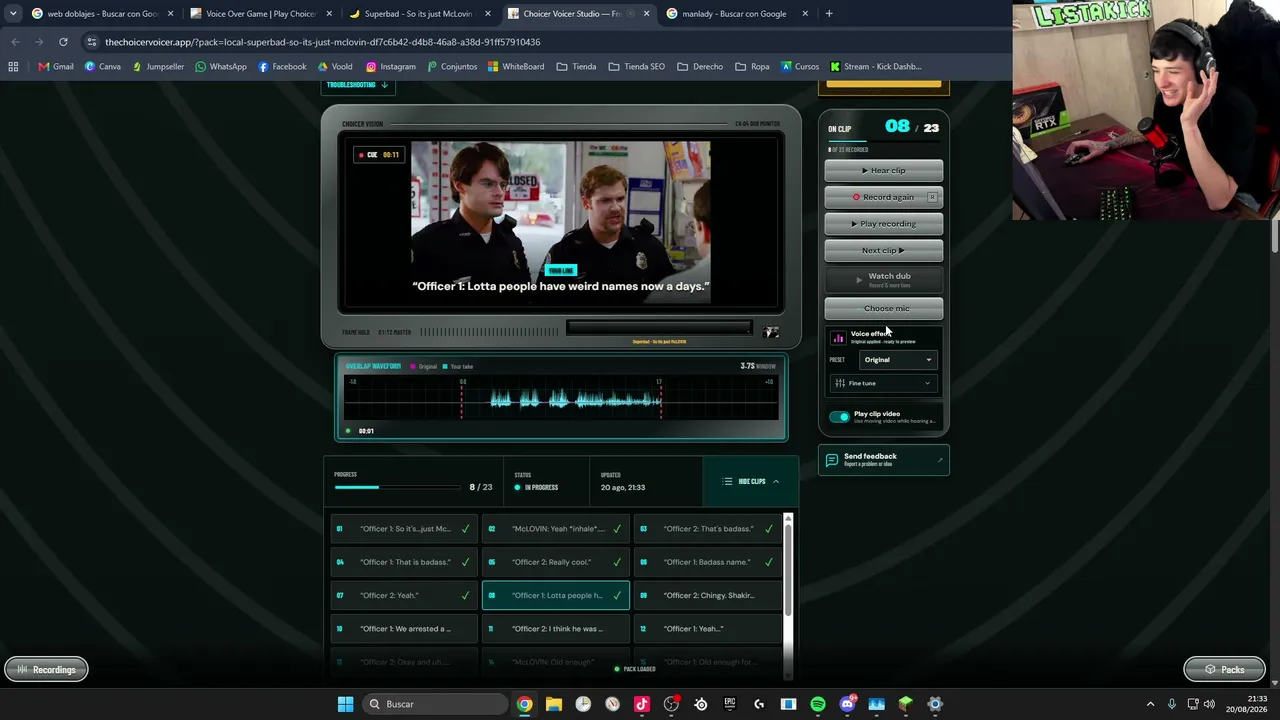Image resolution: width=1280 pixels, height=720 pixels.
Task: Reload the page with the refresh icon
Action: (x=63, y=42)
